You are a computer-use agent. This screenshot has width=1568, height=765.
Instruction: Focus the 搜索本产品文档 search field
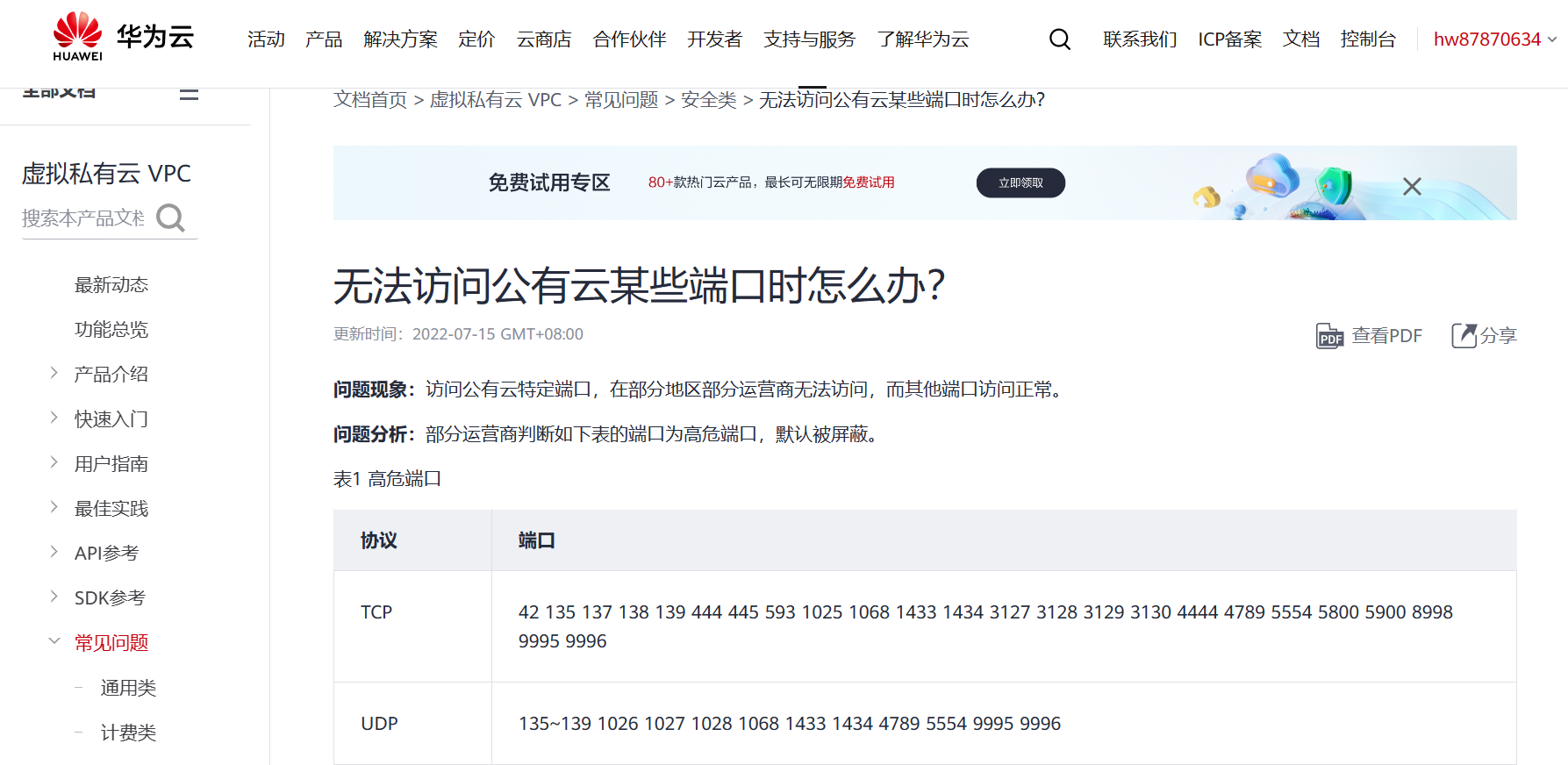coord(84,218)
